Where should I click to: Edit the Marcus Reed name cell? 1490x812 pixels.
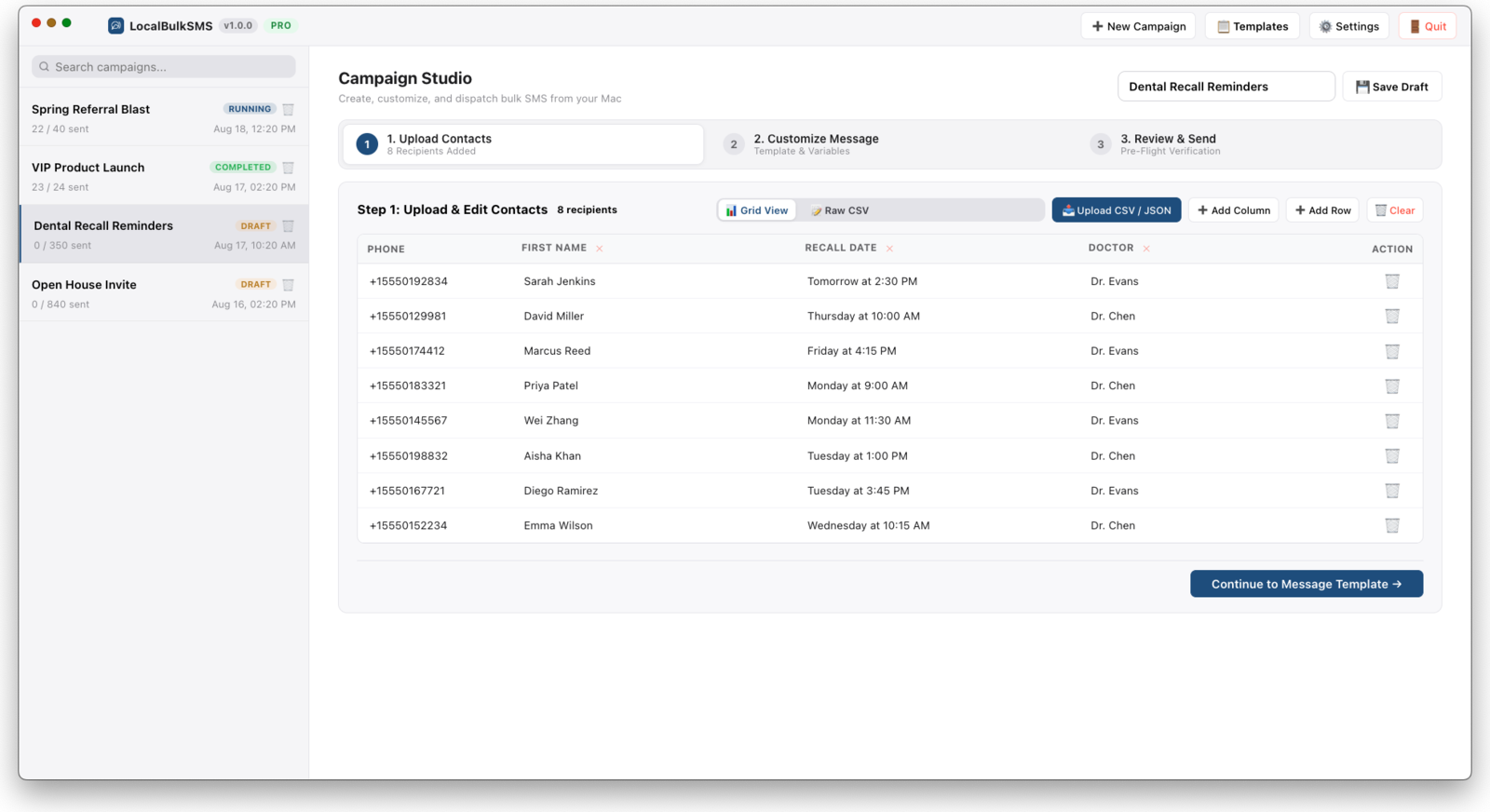tap(557, 351)
